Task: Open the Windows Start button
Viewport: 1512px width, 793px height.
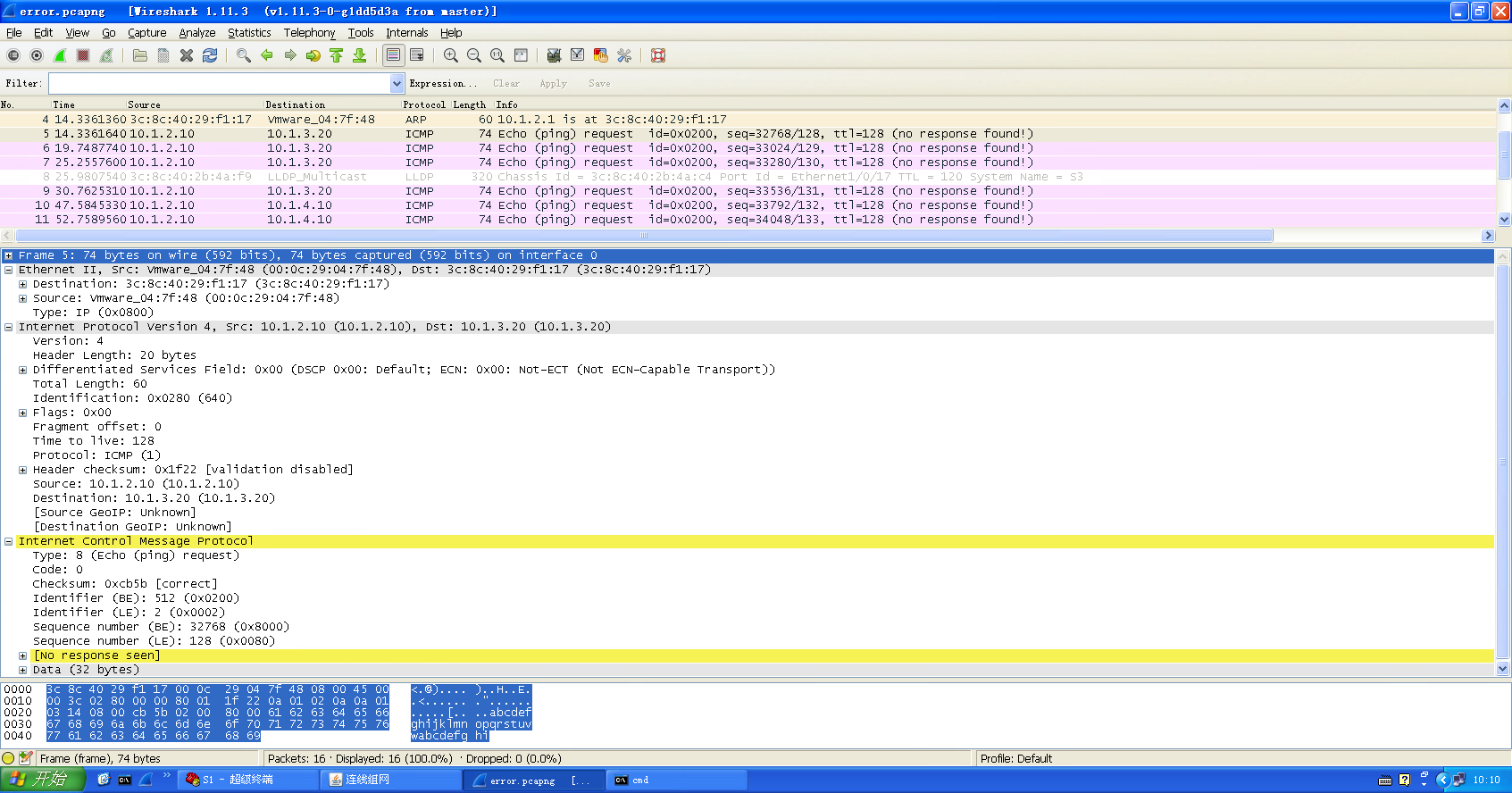Action: (43, 780)
